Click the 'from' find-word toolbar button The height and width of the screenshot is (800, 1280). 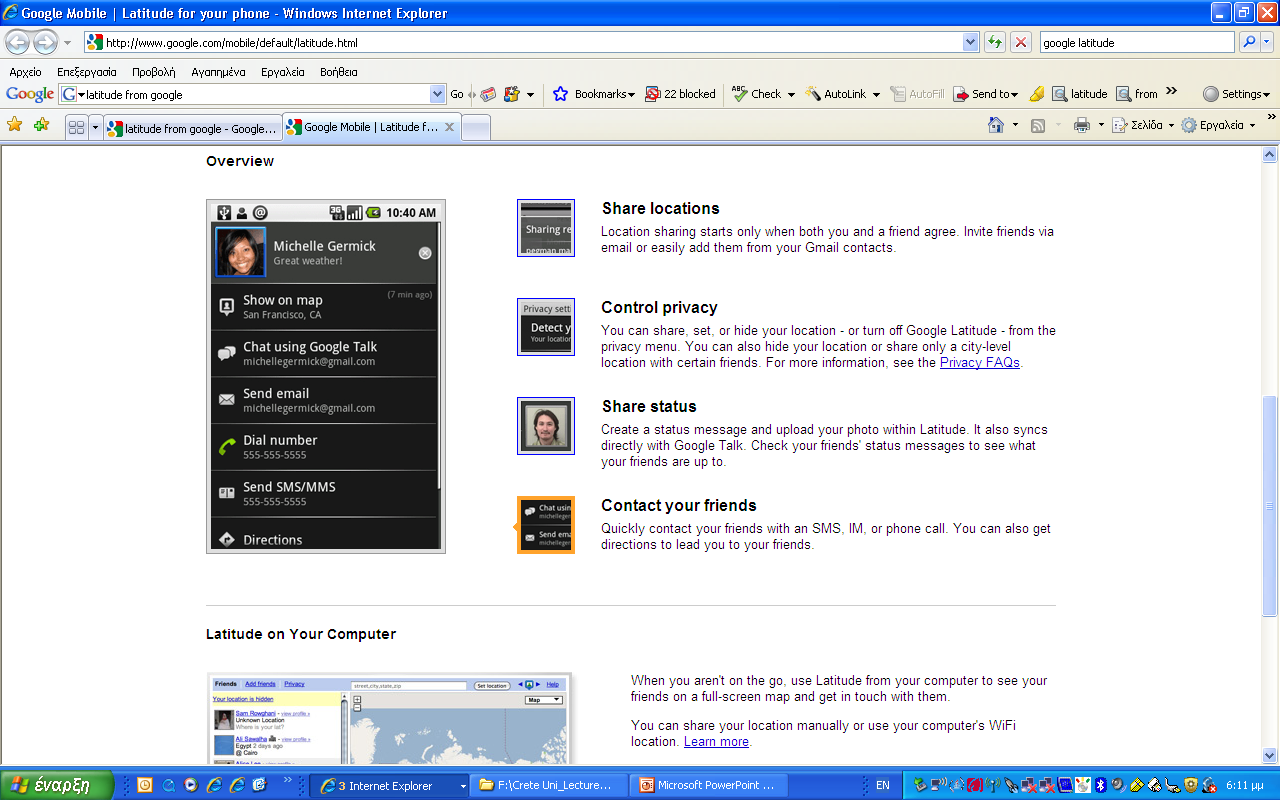point(1137,94)
